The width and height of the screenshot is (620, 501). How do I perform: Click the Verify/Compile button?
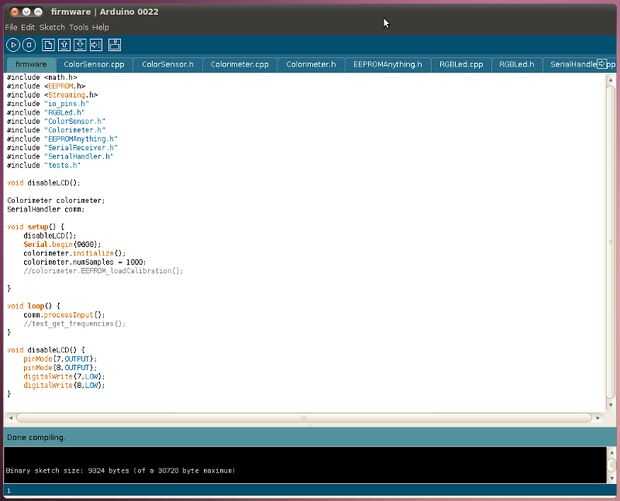[13, 45]
